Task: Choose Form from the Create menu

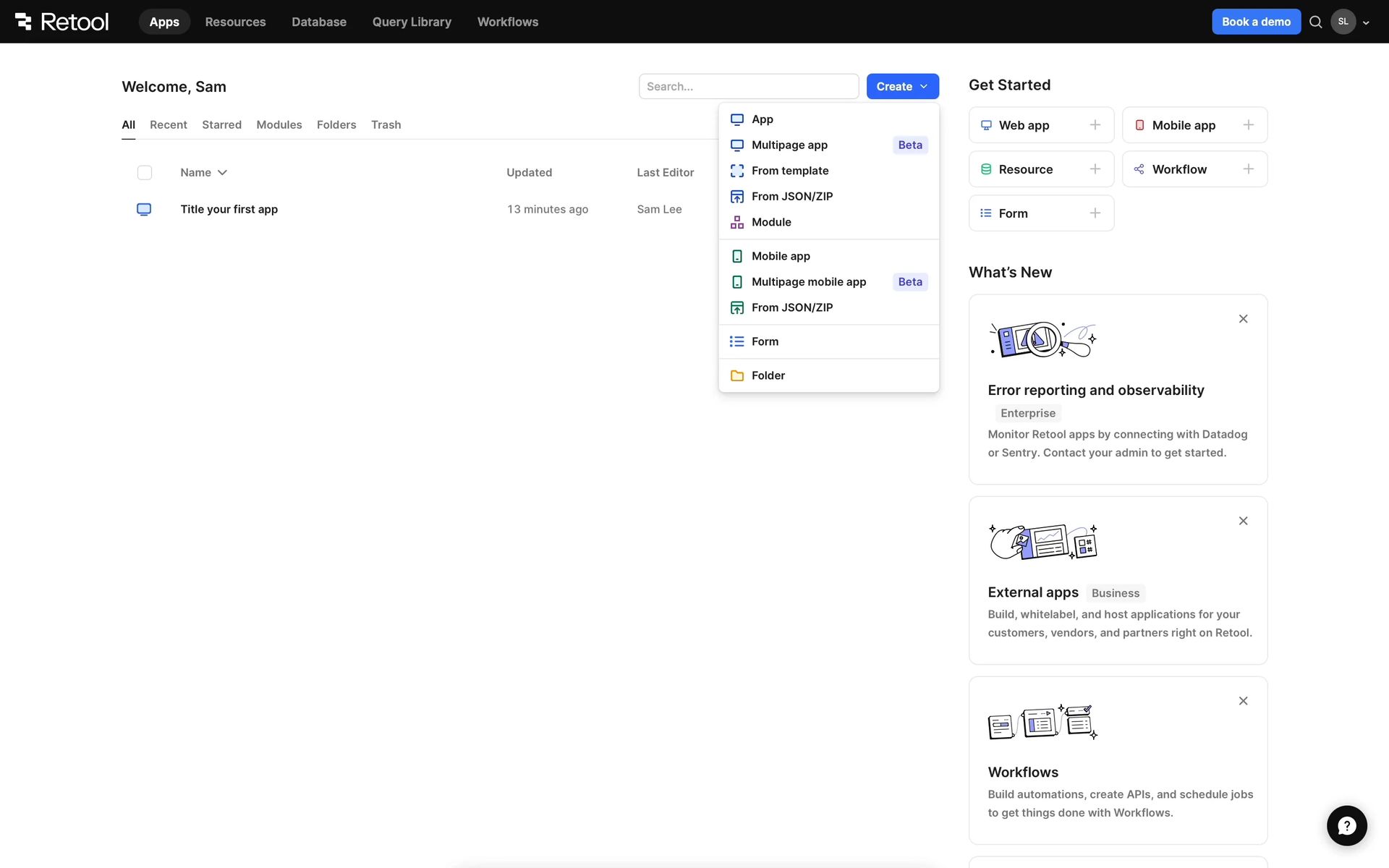Action: 828,341
